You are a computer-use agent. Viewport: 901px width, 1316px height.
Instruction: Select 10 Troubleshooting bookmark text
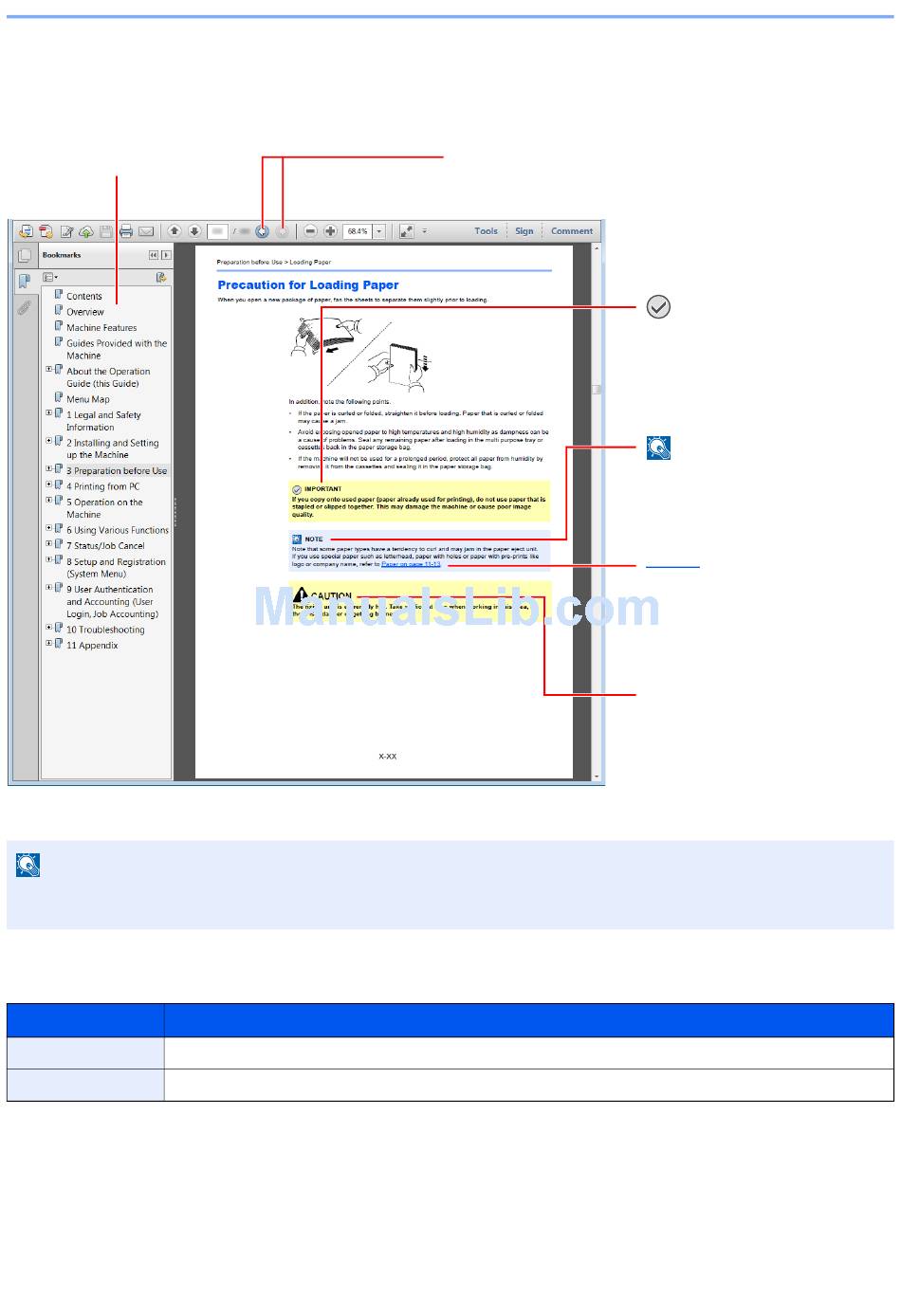(x=105, y=631)
